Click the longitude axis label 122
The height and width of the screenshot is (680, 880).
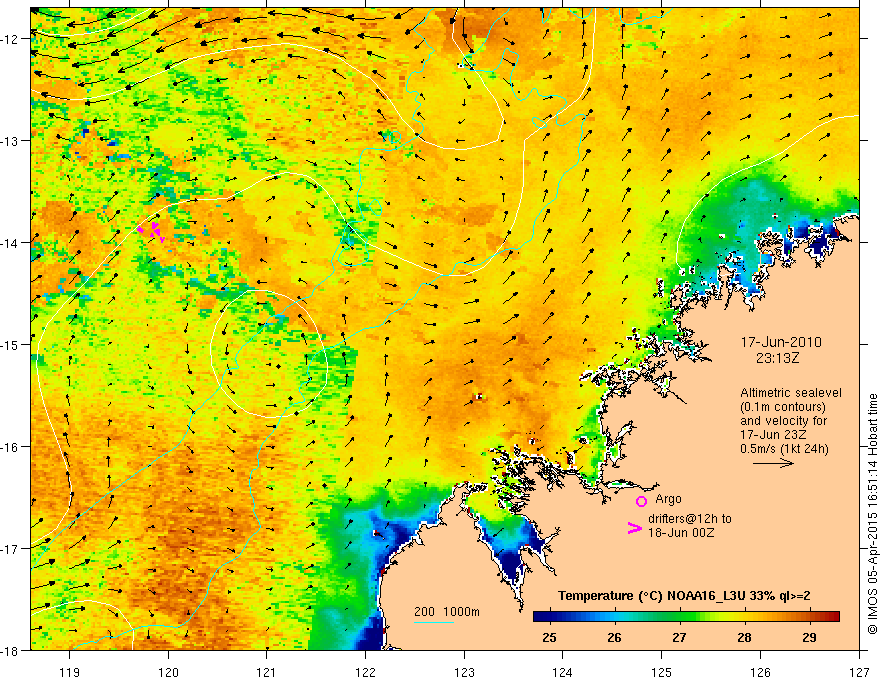tap(365, 672)
